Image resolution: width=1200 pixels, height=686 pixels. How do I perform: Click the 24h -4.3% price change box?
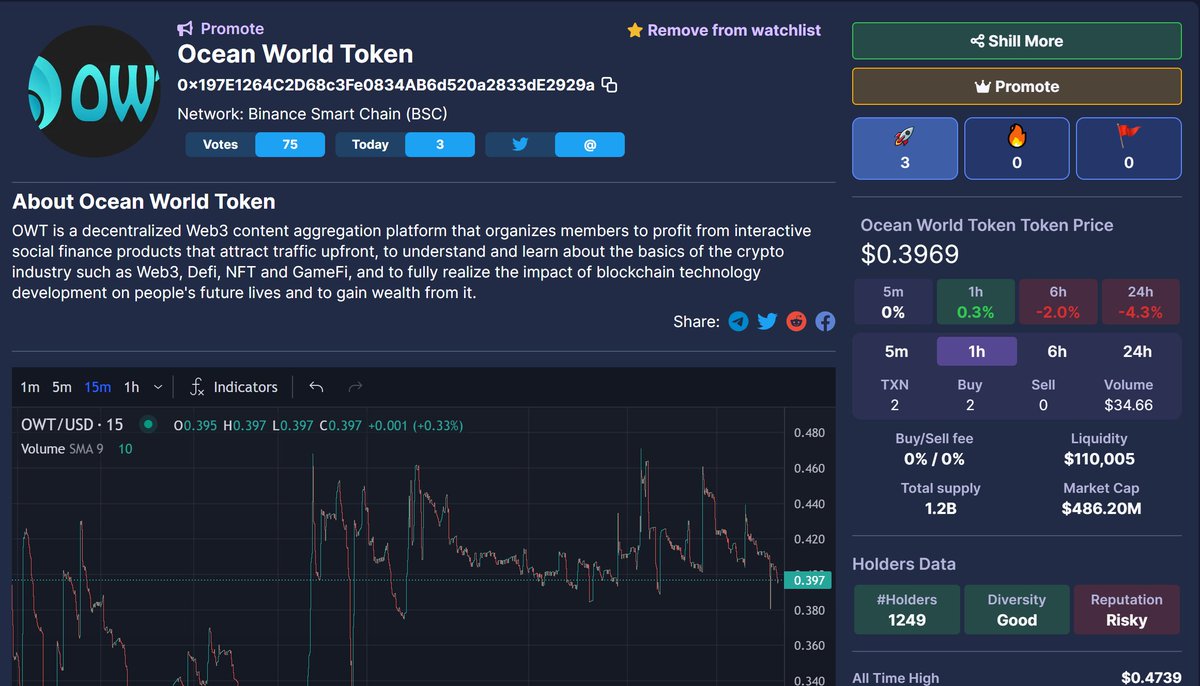(1141, 302)
